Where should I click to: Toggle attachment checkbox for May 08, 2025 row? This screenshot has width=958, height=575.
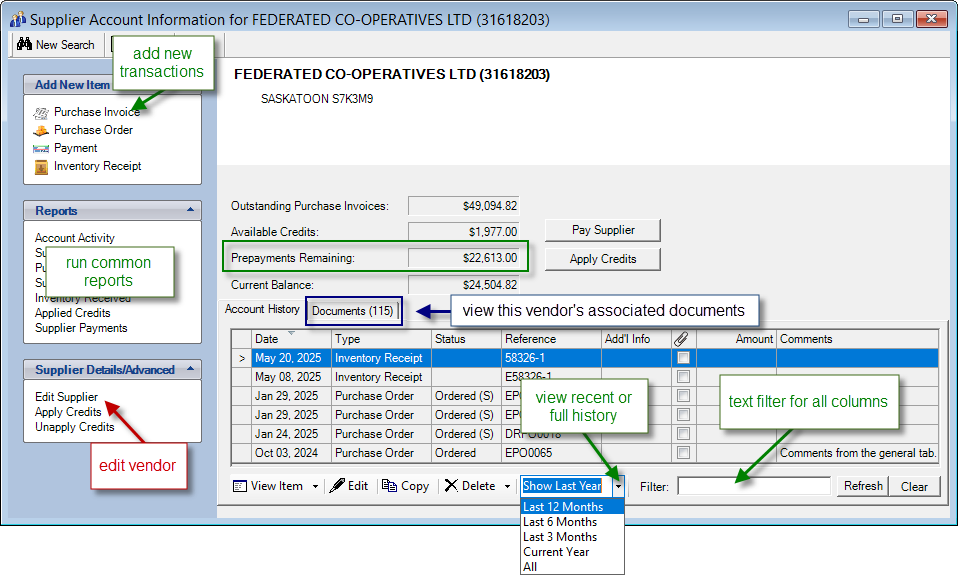tap(683, 377)
